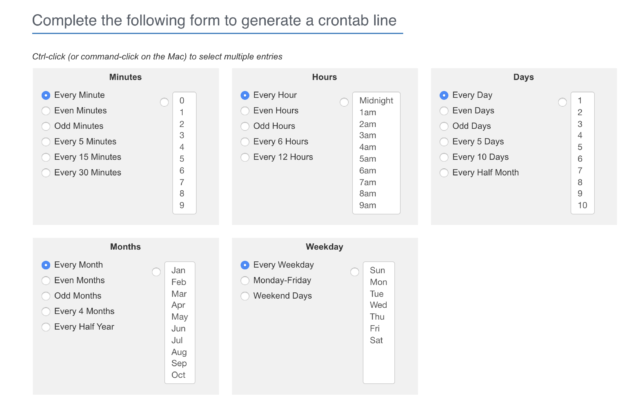Select Wed in the weekday list
Viewport: 640px width, 407px height.
[378, 305]
